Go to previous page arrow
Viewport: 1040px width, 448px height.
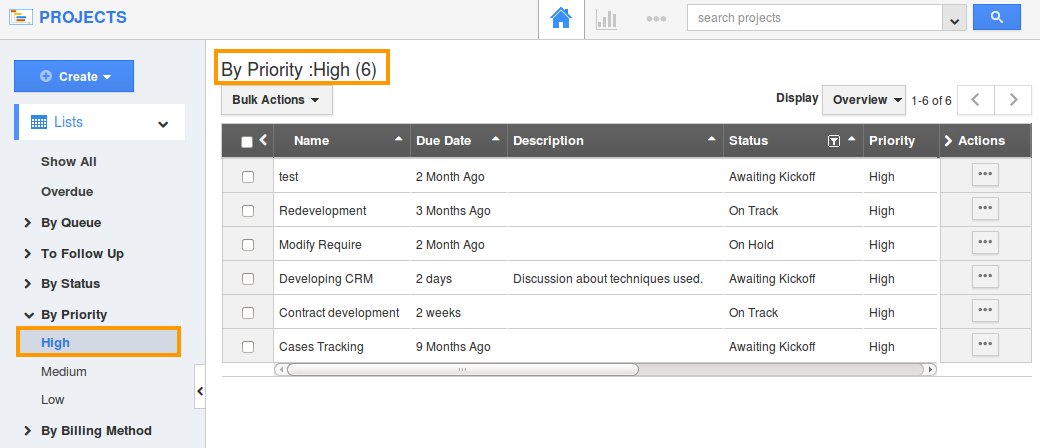pyautogui.click(x=975, y=100)
